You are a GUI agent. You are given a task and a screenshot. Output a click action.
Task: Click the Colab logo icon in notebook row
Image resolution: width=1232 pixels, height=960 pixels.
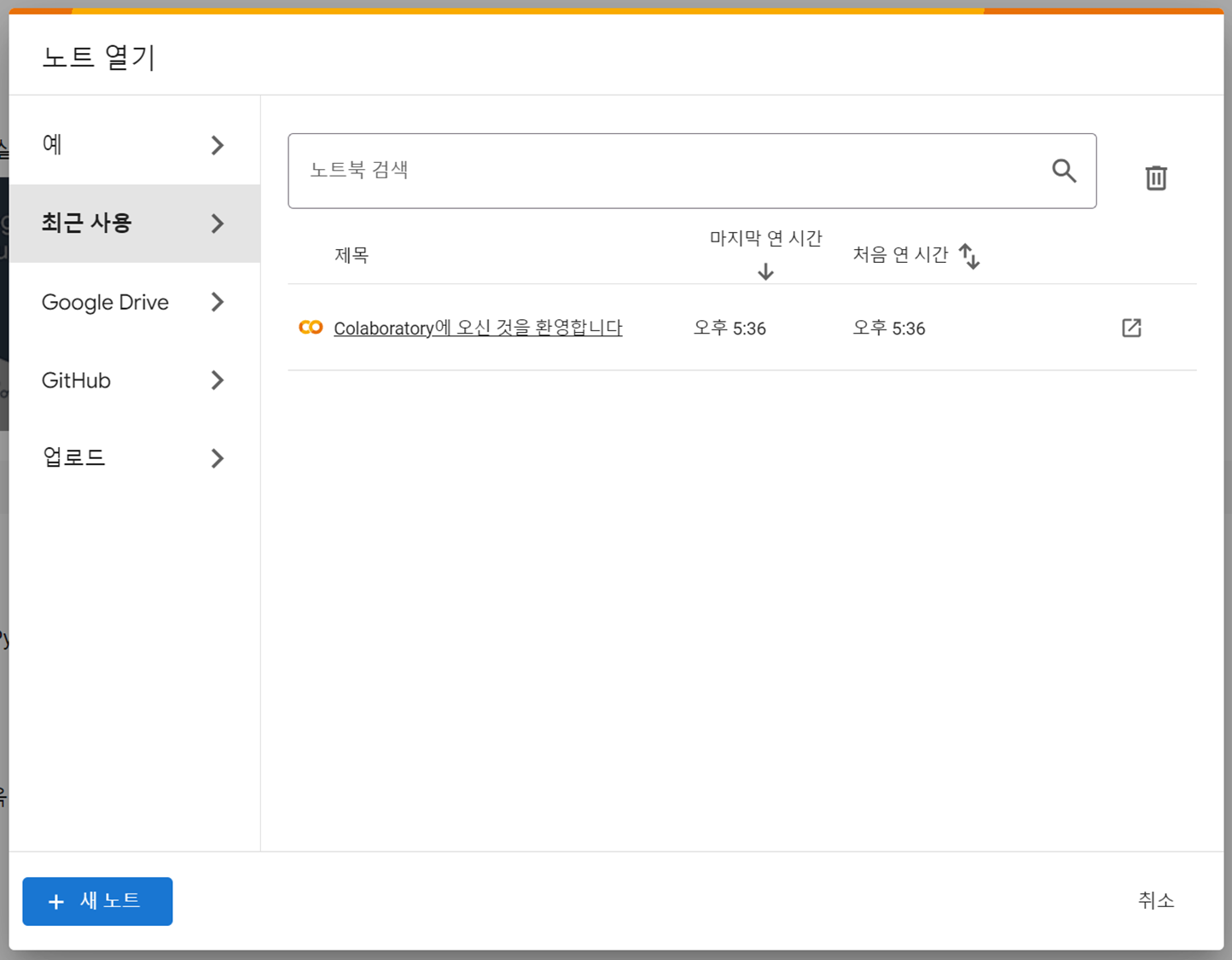(x=311, y=328)
